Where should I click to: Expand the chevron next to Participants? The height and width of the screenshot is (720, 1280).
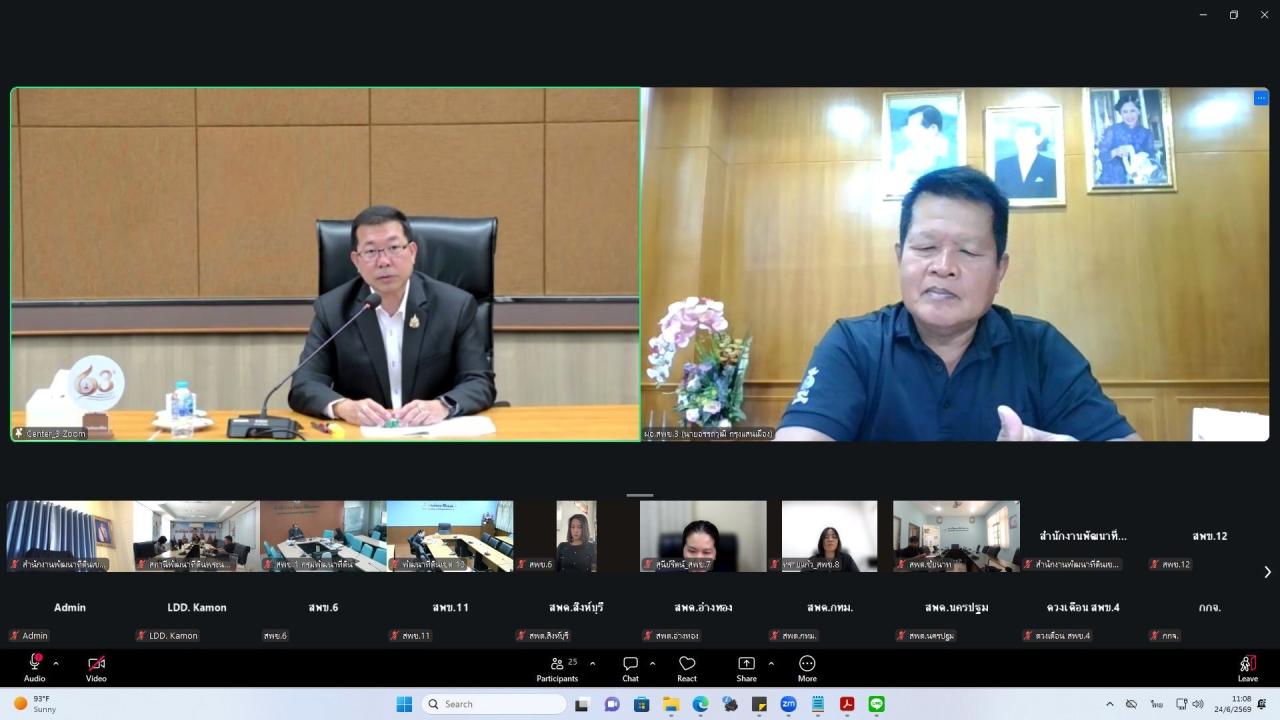coord(592,663)
